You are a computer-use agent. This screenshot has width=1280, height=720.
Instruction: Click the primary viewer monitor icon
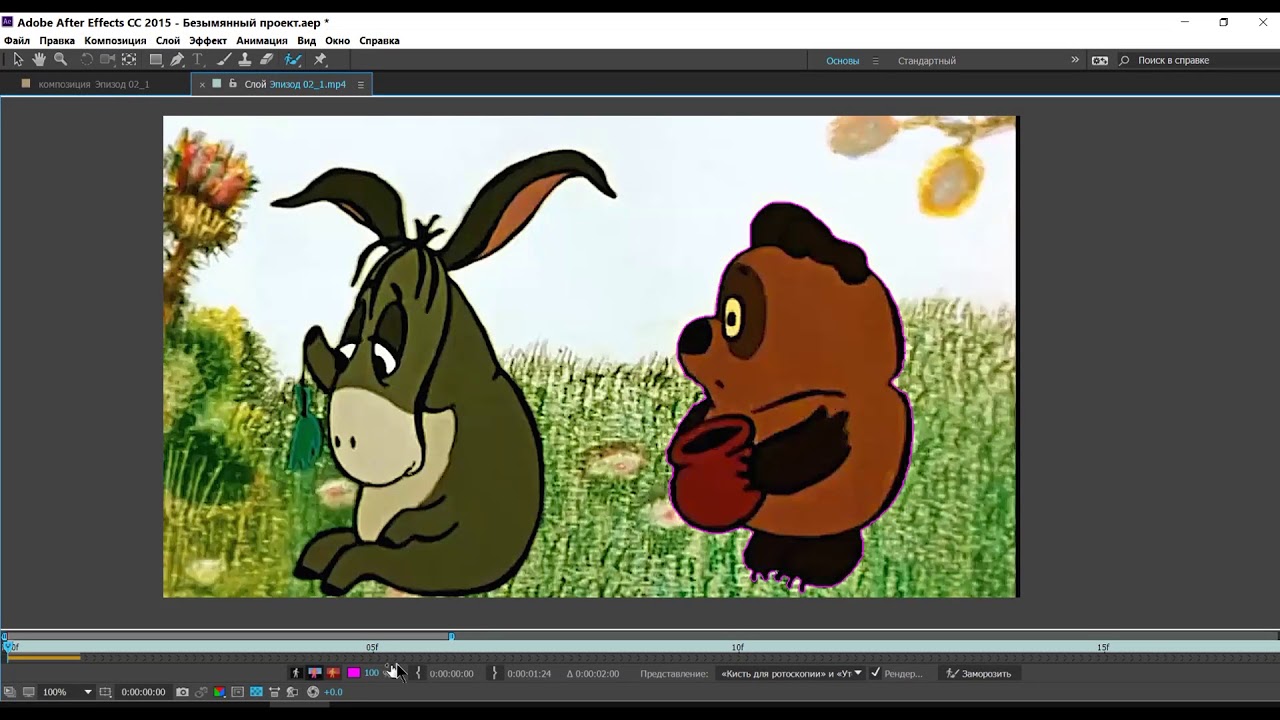point(29,692)
